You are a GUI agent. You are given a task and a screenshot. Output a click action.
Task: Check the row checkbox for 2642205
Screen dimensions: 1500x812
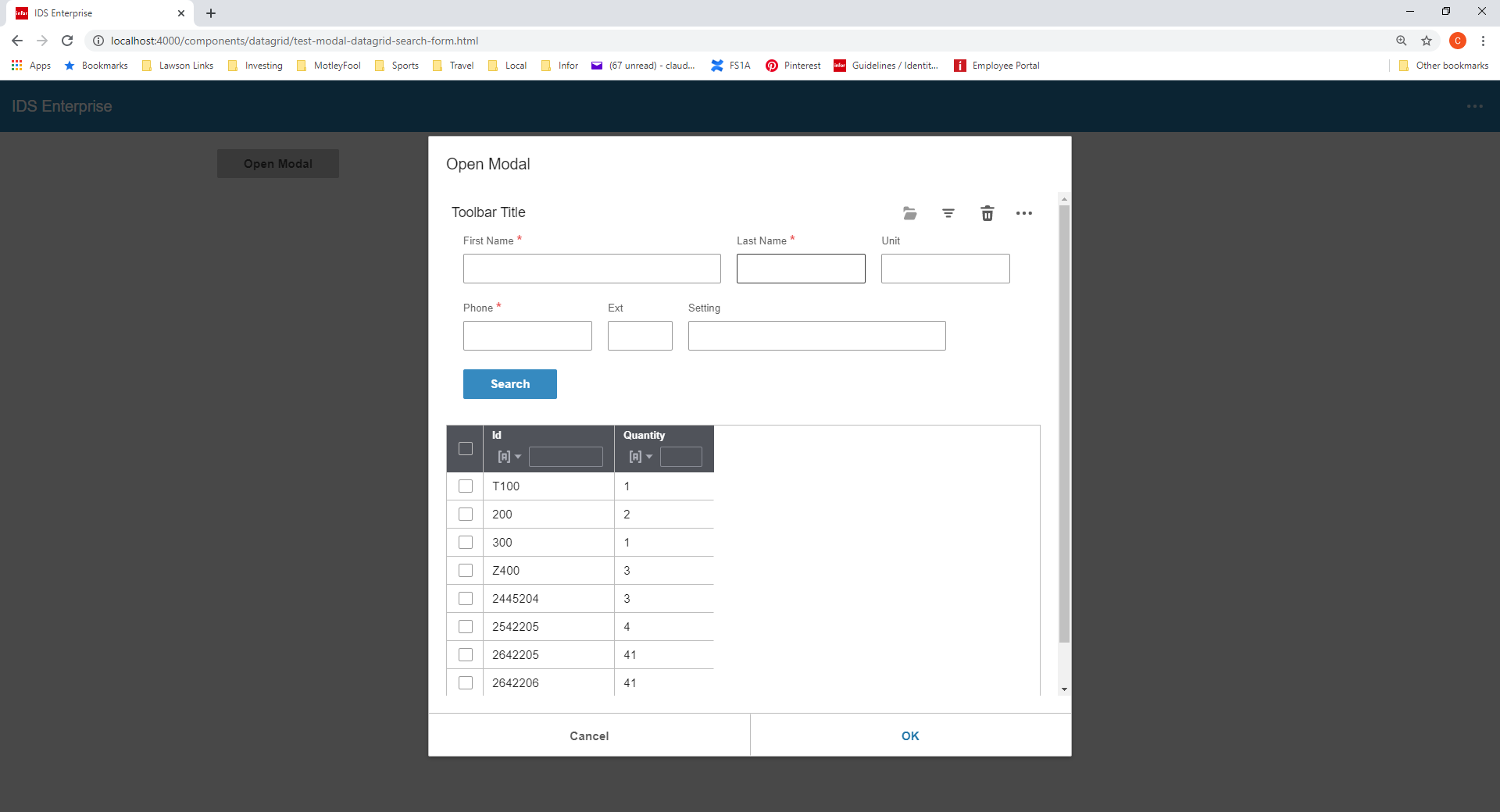(x=466, y=655)
